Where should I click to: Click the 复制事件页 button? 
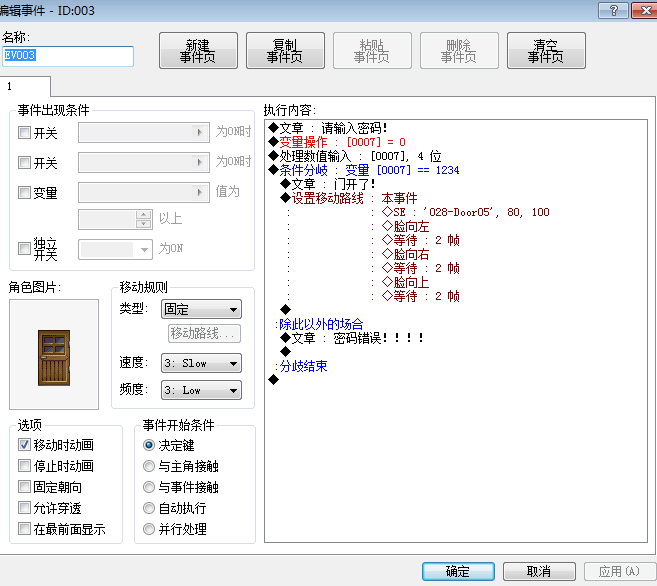pyautogui.click(x=285, y=51)
